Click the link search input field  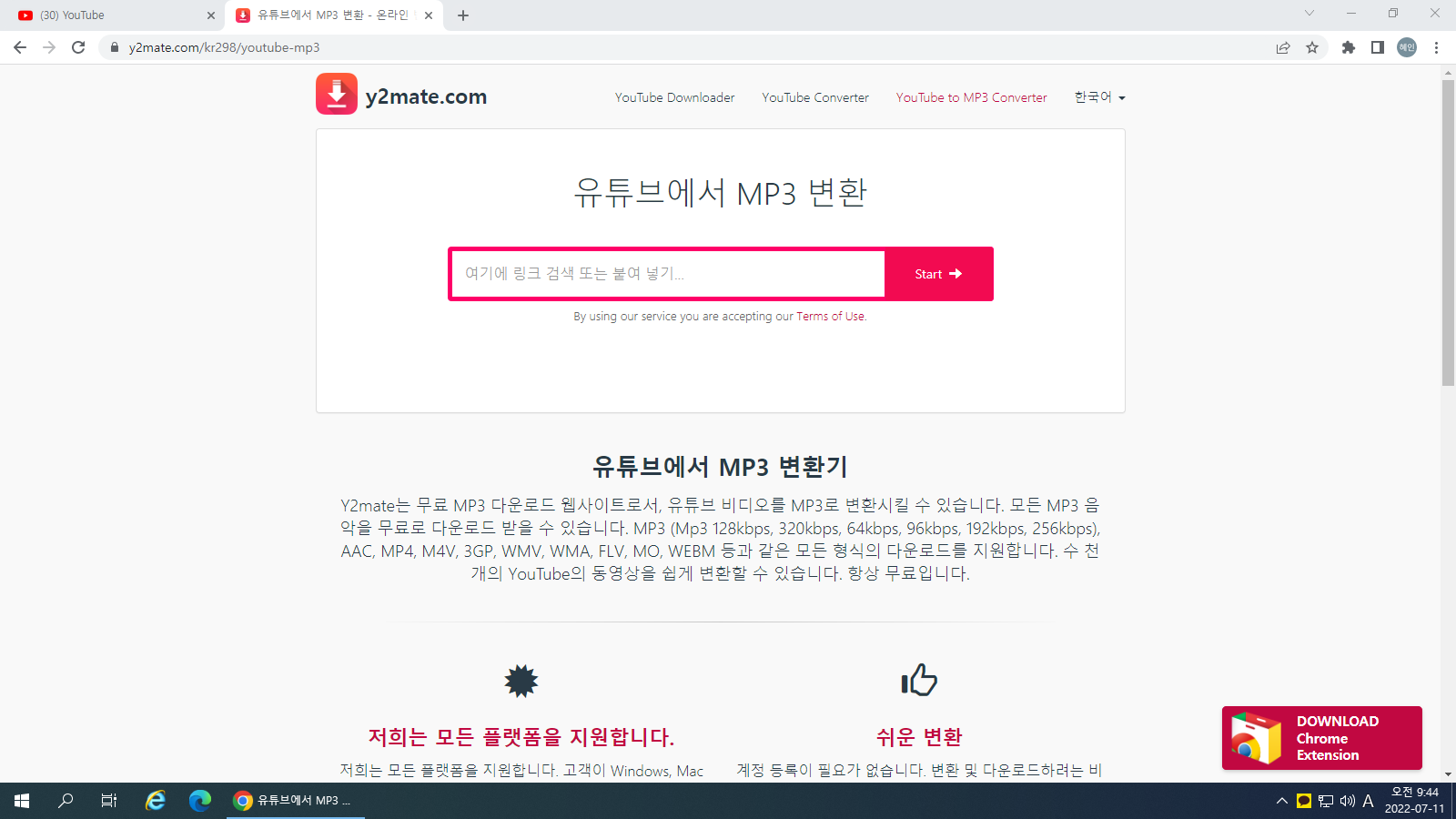(x=668, y=274)
